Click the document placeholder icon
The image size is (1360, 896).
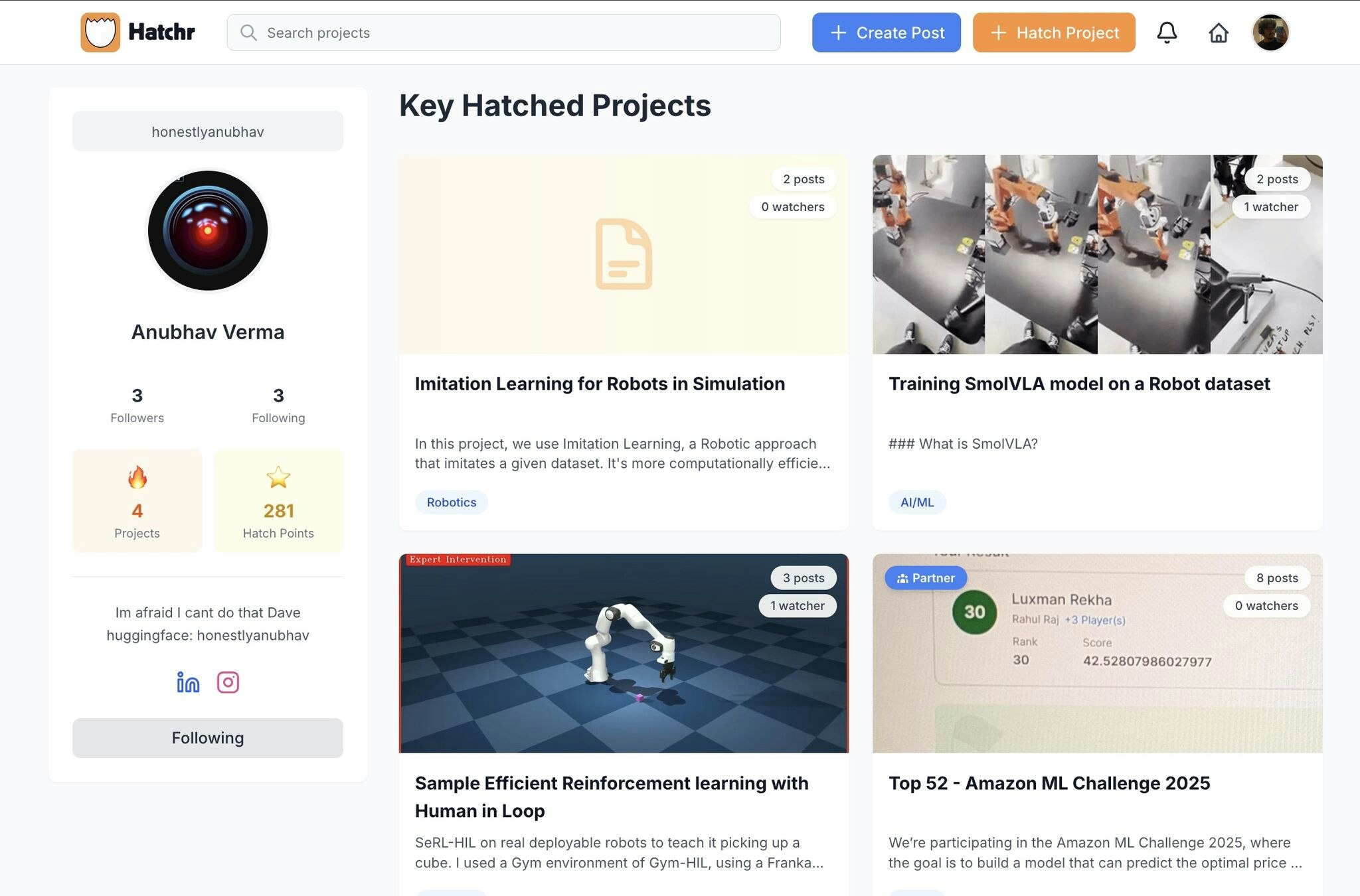(x=624, y=254)
